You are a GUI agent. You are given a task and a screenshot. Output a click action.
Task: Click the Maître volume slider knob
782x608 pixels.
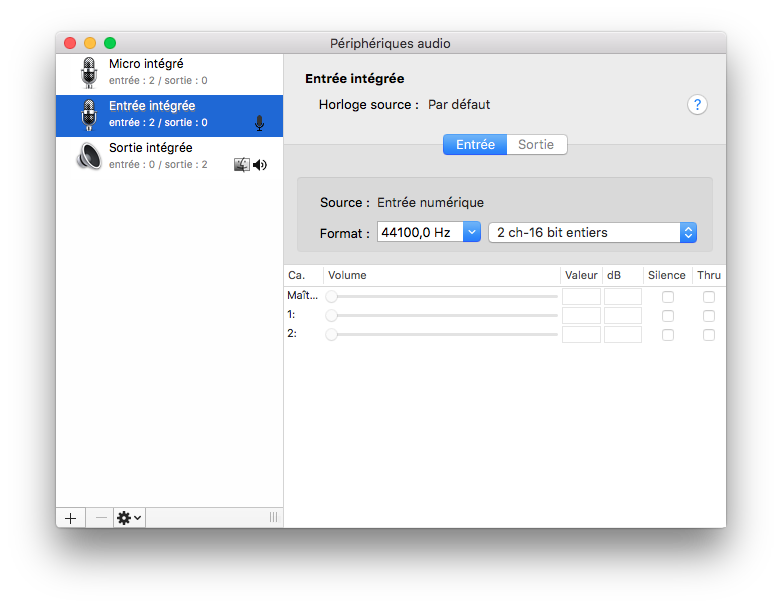coord(332,297)
